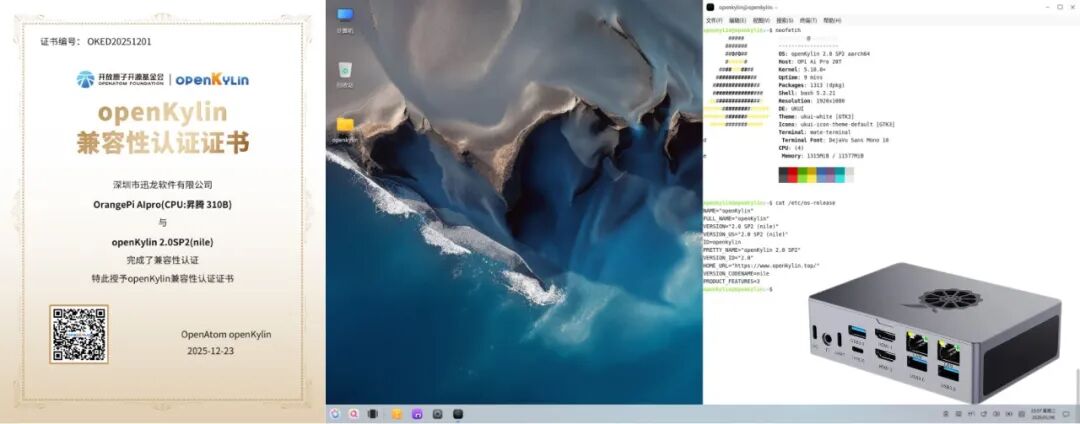Open the 终端(T) menu in the terminal
The height and width of the screenshot is (424, 1080).
point(808,20)
